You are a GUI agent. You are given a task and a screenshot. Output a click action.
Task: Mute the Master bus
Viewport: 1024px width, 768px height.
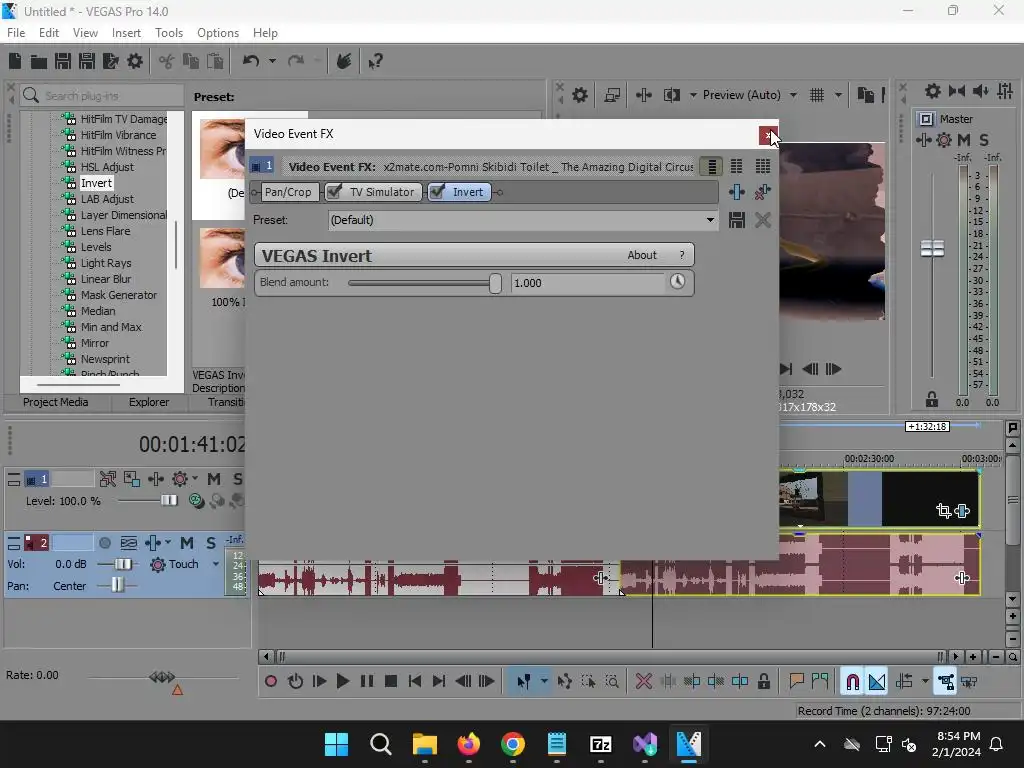(x=963, y=140)
